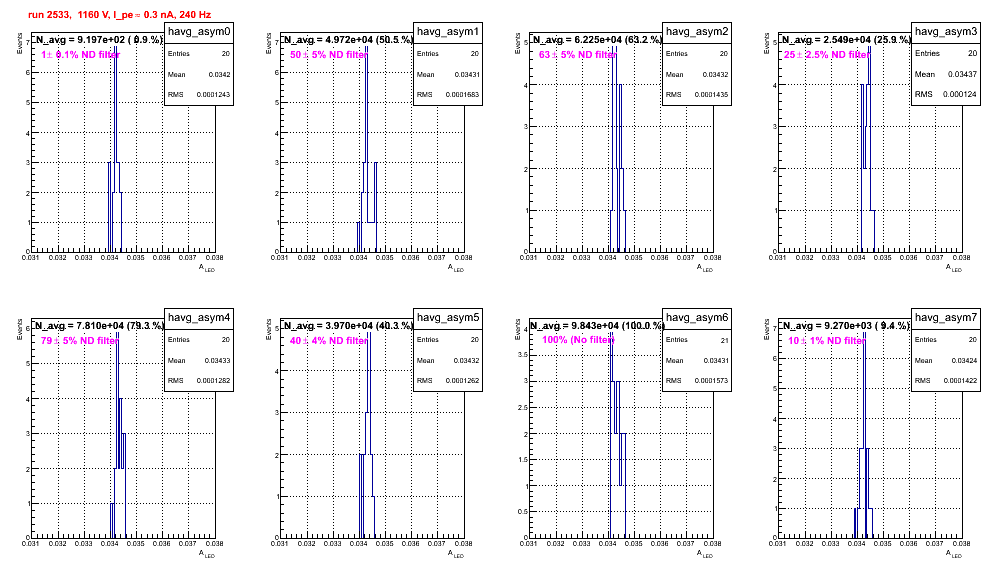Click the N_avg = 4.972e+04 label
The image size is (996, 572).
pyautogui.click(x=348, y=40)
